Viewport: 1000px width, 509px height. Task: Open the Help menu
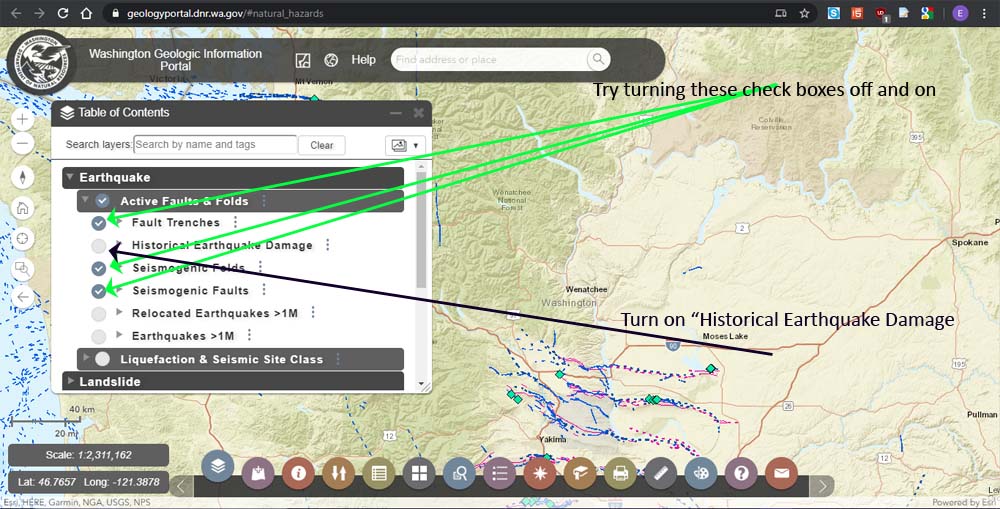pos(363,60)
